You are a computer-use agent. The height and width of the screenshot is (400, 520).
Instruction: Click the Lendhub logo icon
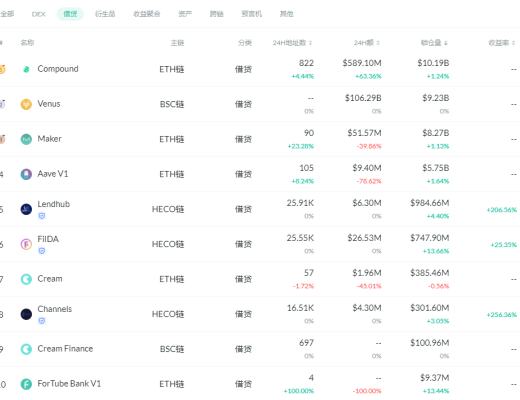pyautogui.click(x=26, y=209)
